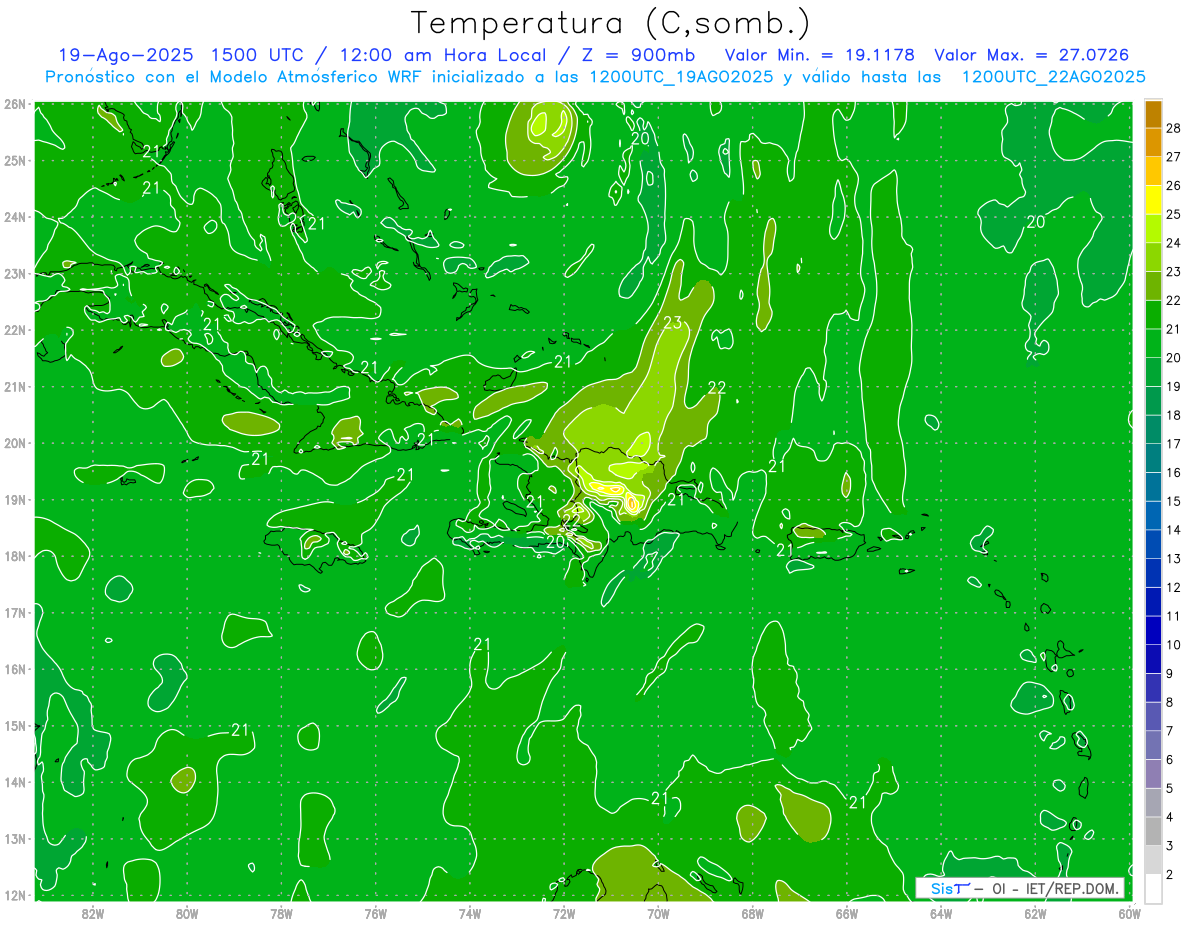Image resolution: width=1200 pixels, height=927 pixels.
Task: Click the "17N" latitude axis label
Action: [15, 612]
